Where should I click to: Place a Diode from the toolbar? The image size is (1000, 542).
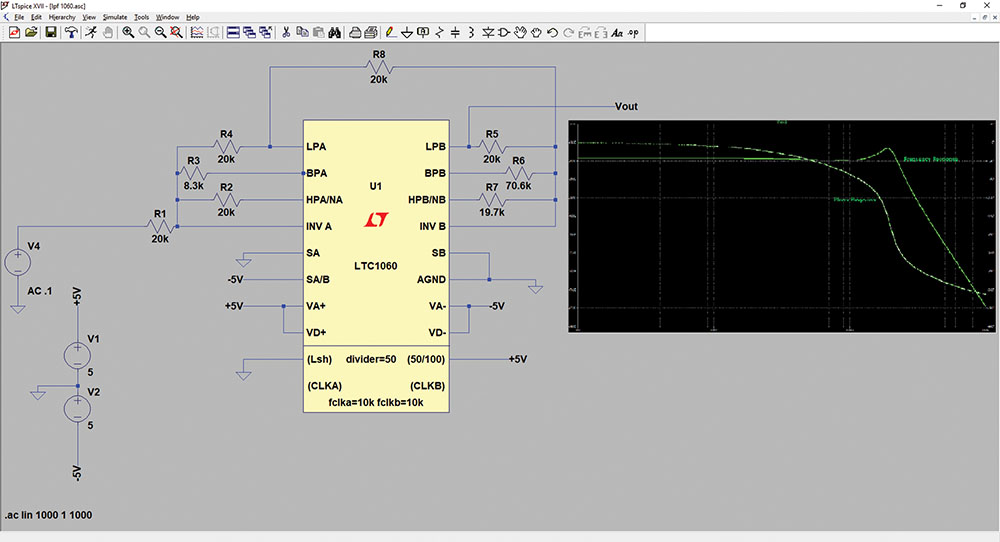pyautogui.click(x=488, y=33)
